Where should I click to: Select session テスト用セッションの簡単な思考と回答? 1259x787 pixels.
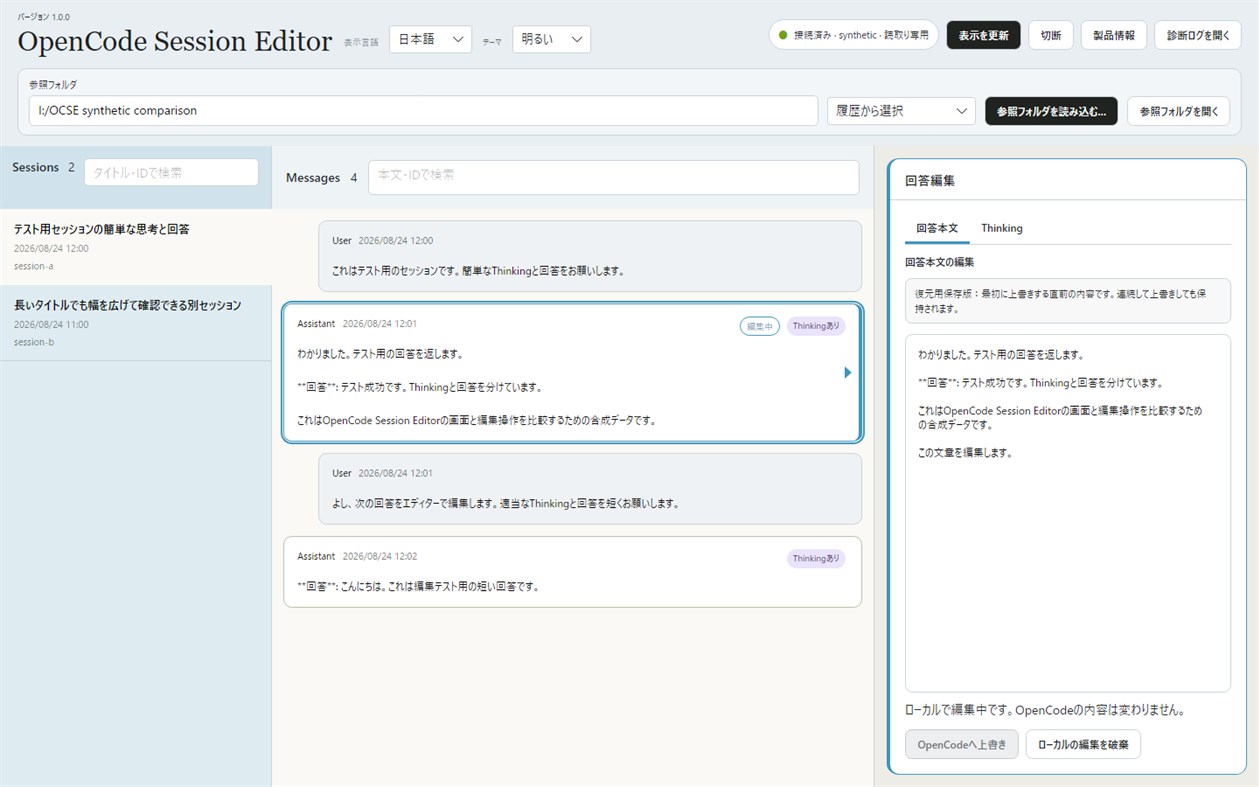[135, 246]
